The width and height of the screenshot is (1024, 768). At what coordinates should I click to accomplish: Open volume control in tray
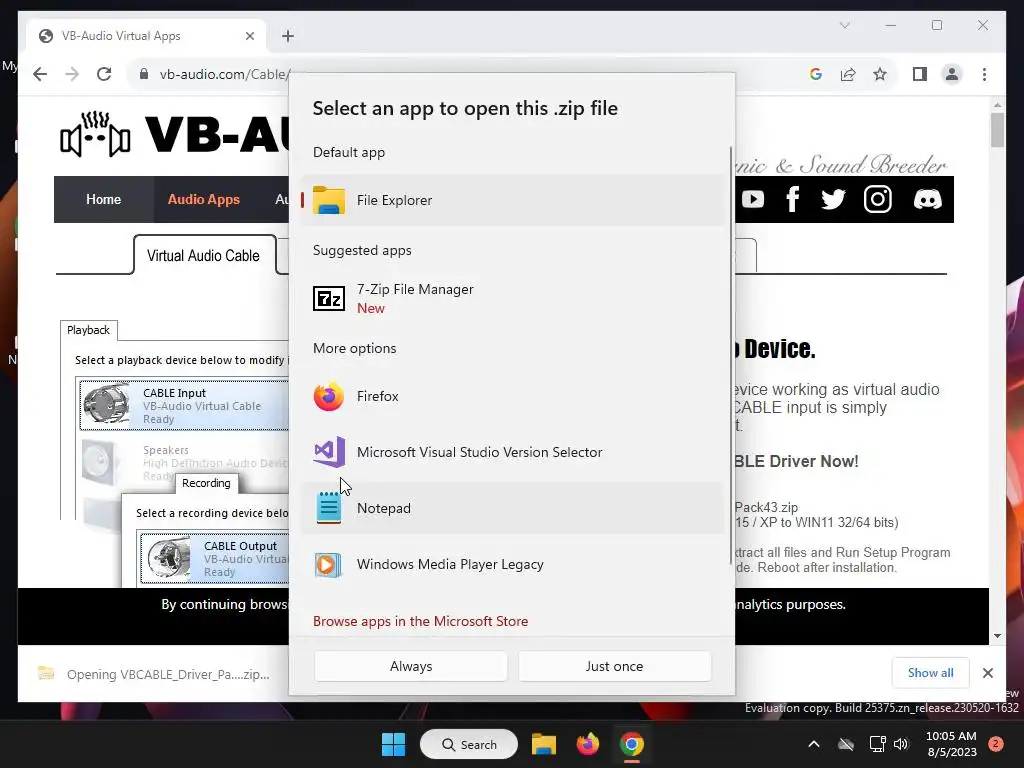[901, 744]
